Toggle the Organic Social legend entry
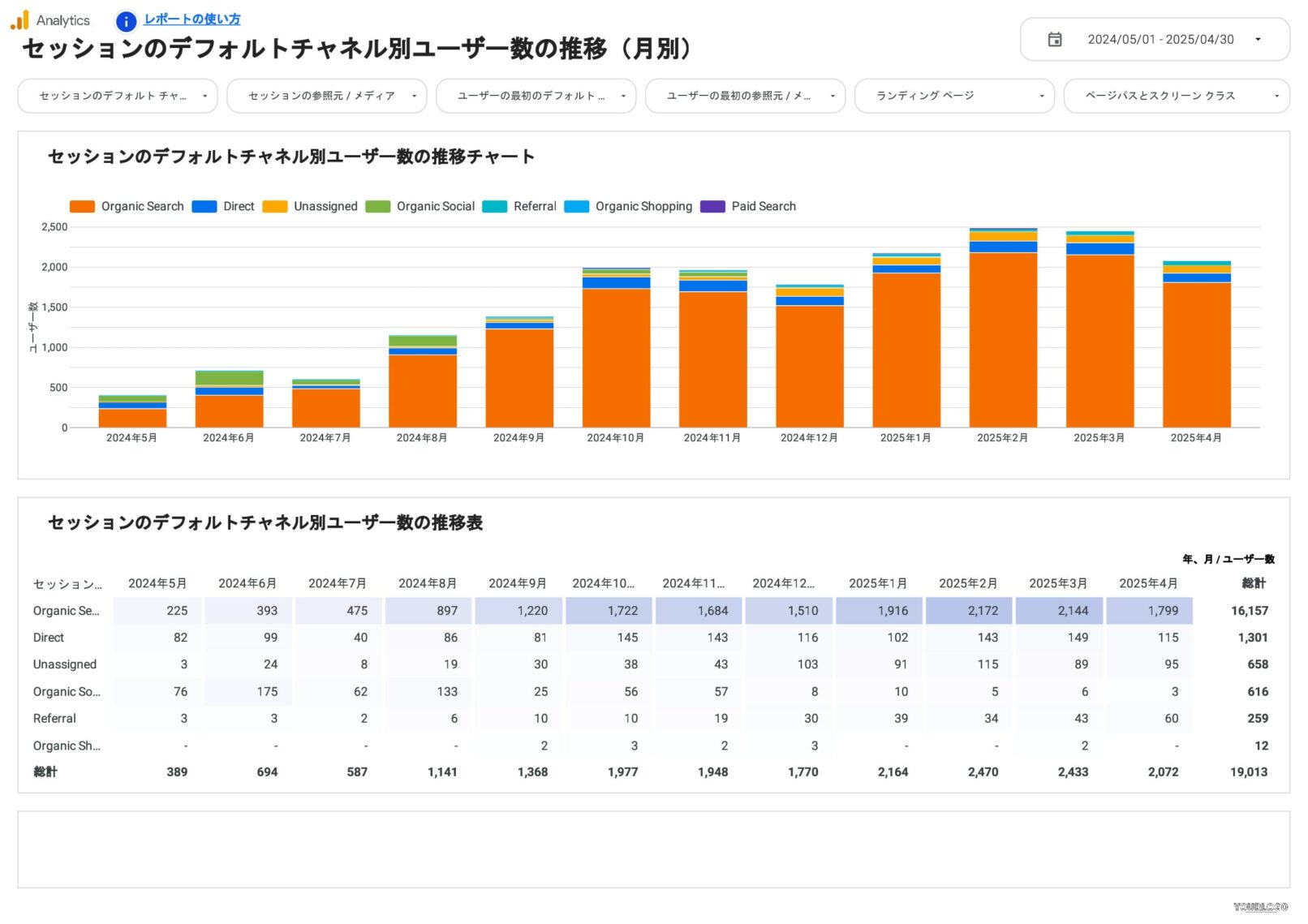This screenshot has height=924, width=1308. (435, 207)
